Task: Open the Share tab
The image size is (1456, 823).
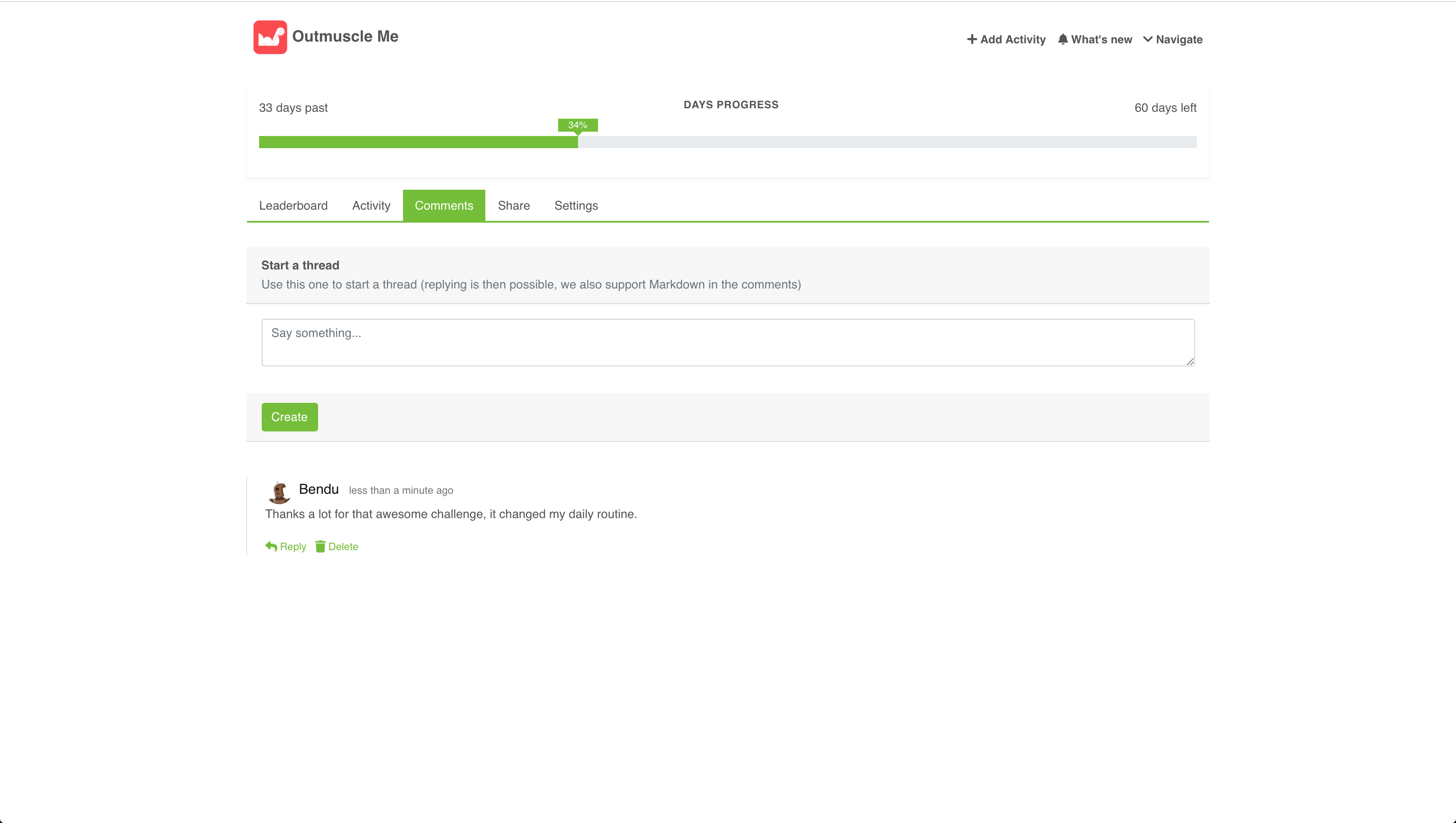Action: (x=513, y=206)
